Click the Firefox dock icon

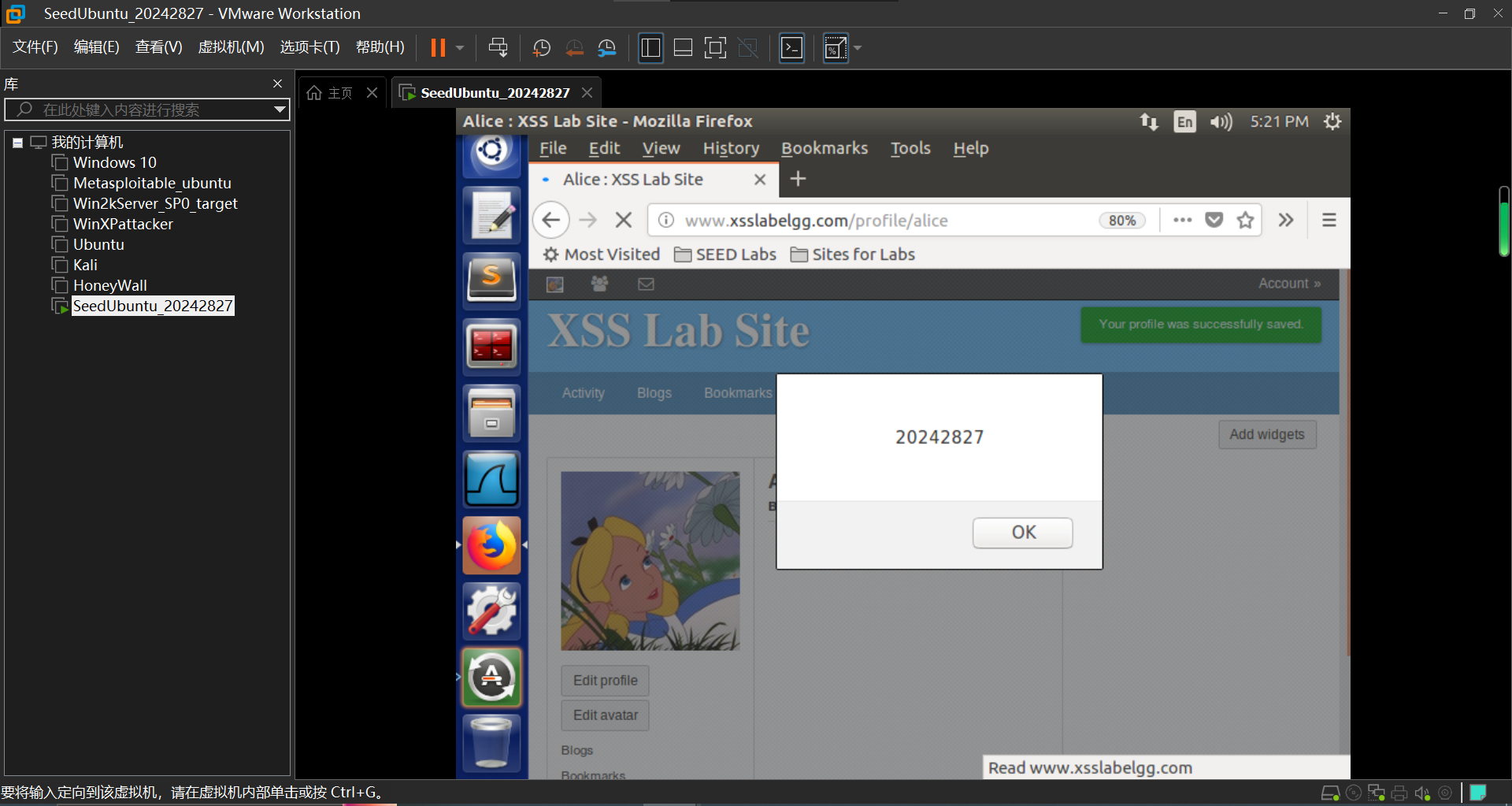491,545
